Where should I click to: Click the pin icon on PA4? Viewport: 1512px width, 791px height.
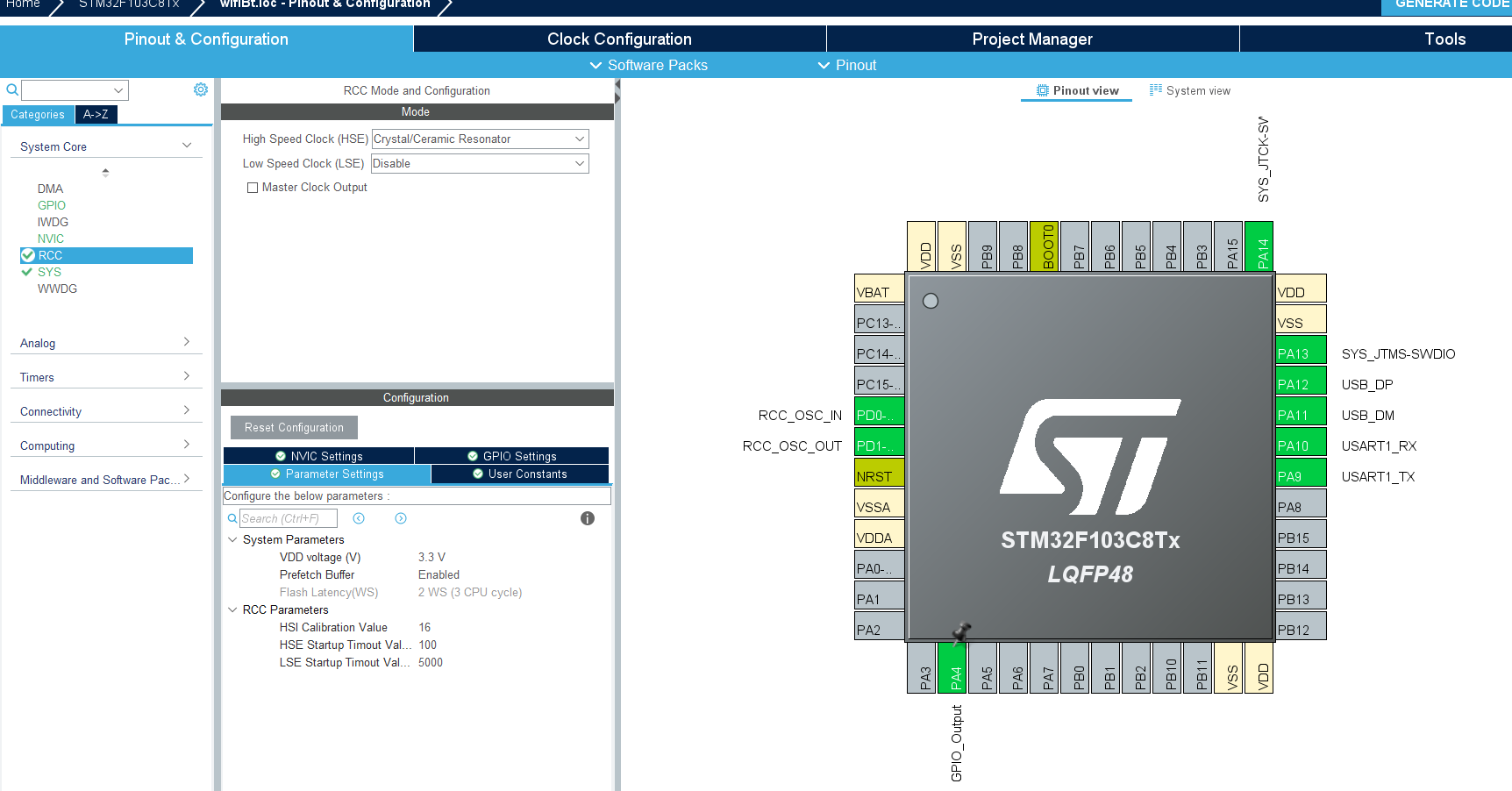[x=961, y=631]
